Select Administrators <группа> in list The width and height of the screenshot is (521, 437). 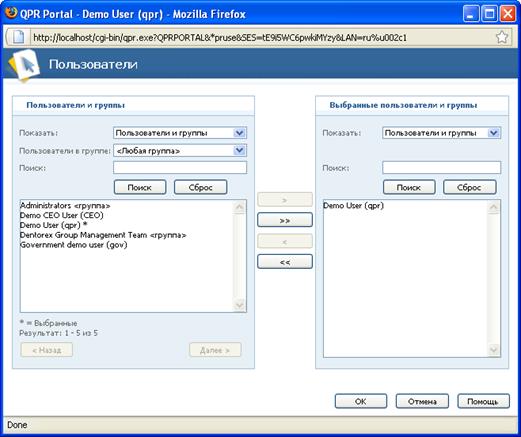pos(65,206)
